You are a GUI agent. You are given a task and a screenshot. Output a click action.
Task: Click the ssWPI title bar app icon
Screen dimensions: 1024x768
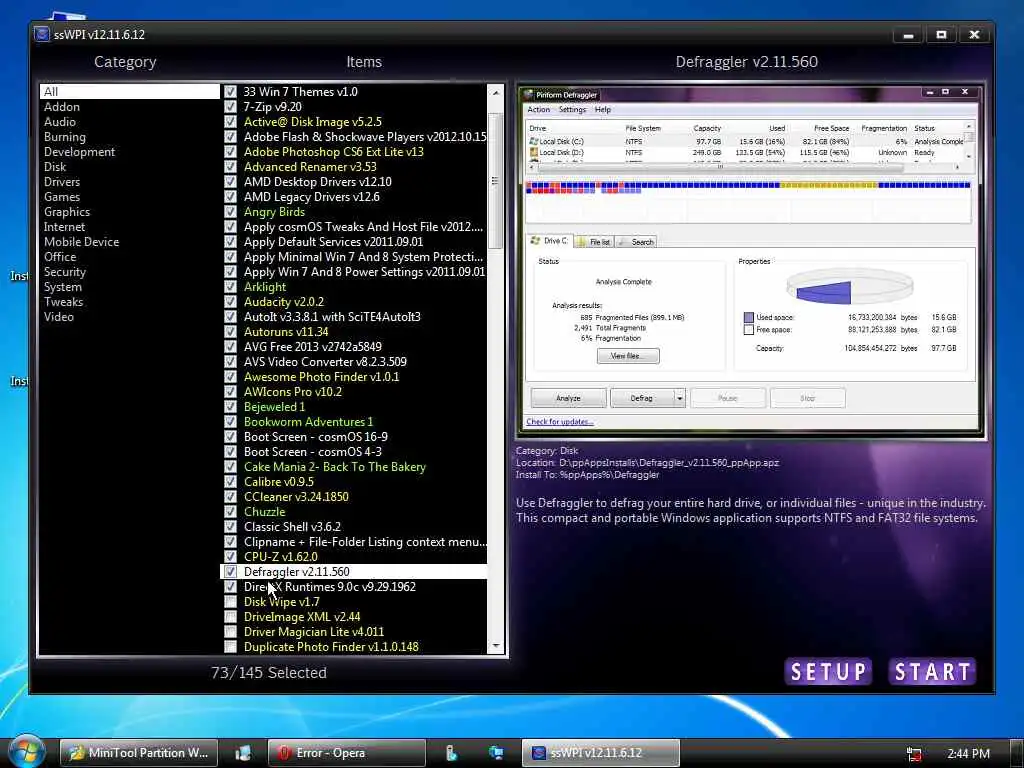tap(42, 34)
